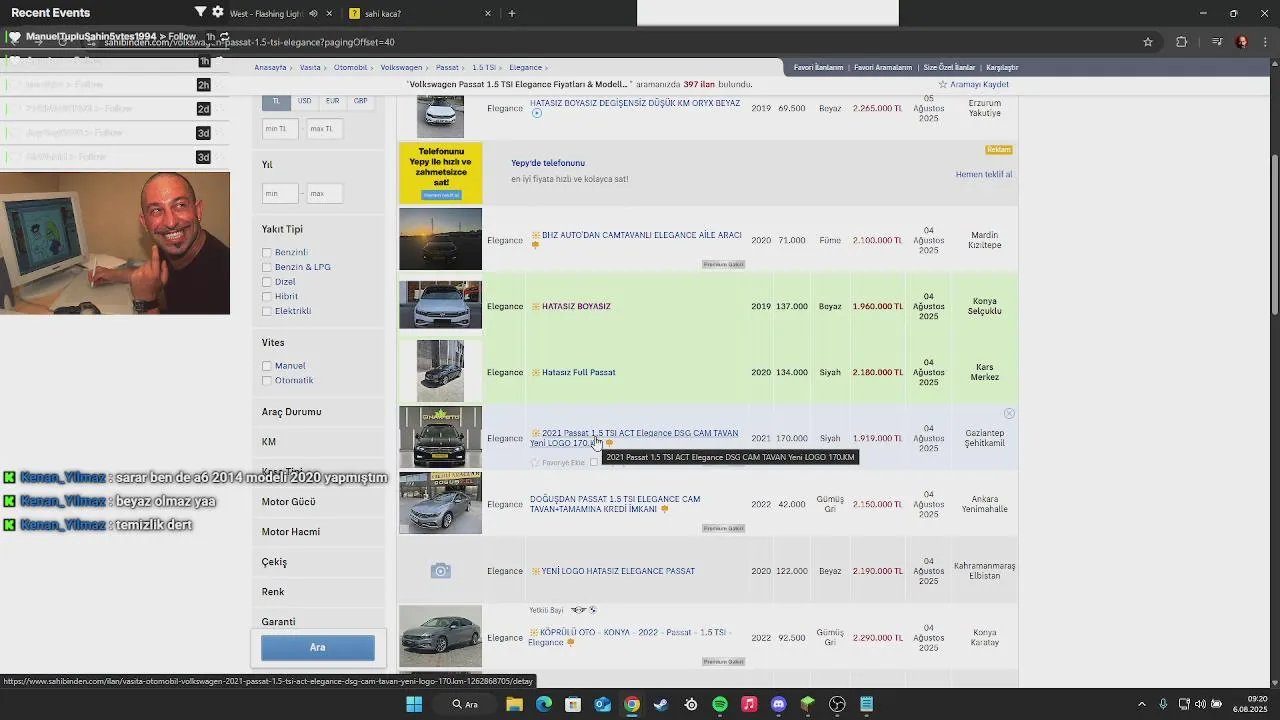The height and width of the screenshot is (720, 1280).
Task: Select TL currency tab
Action: [276, 101]
